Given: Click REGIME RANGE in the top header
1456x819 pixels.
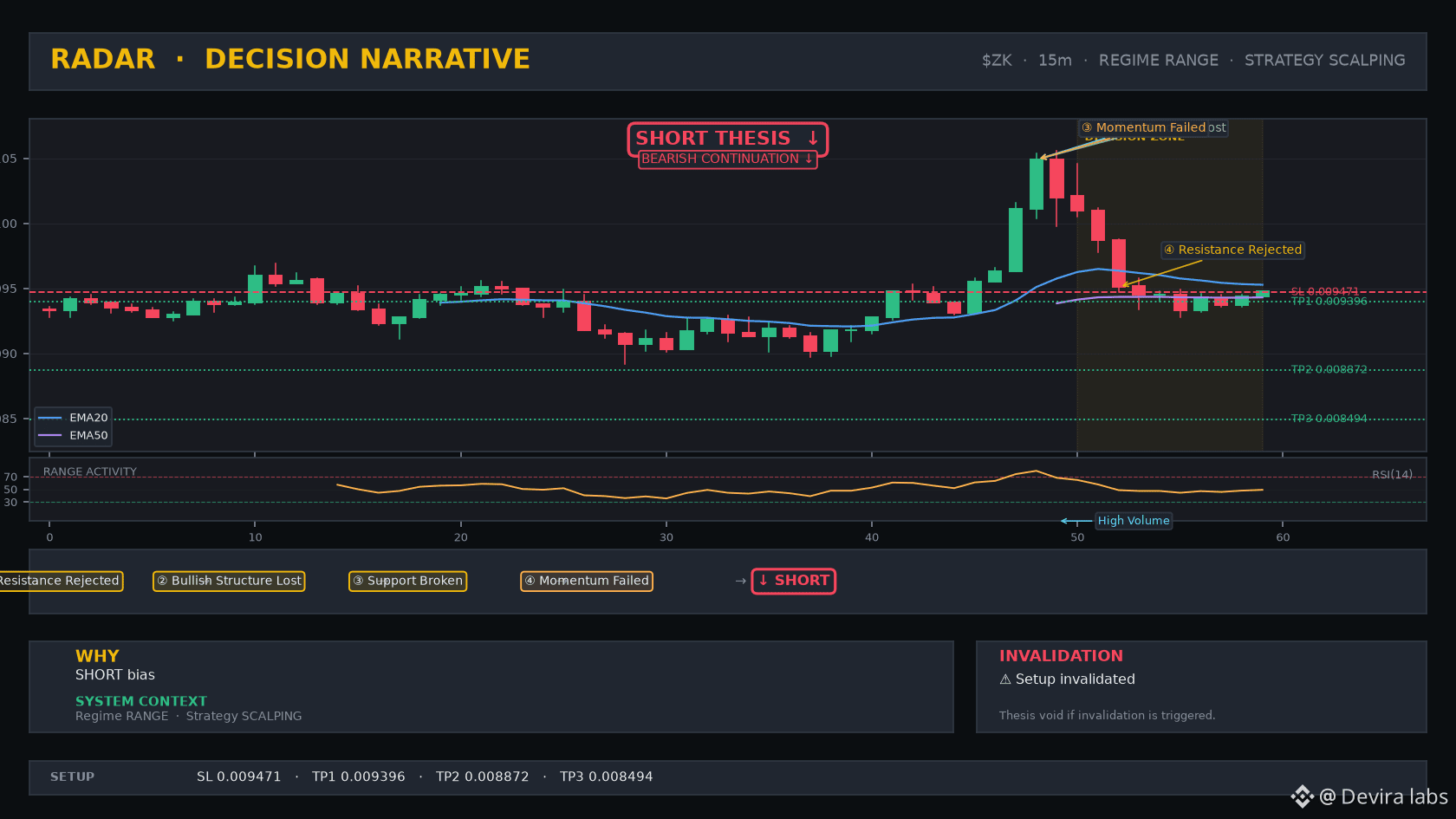Looking at the screenshot, I should [1159, 61].
